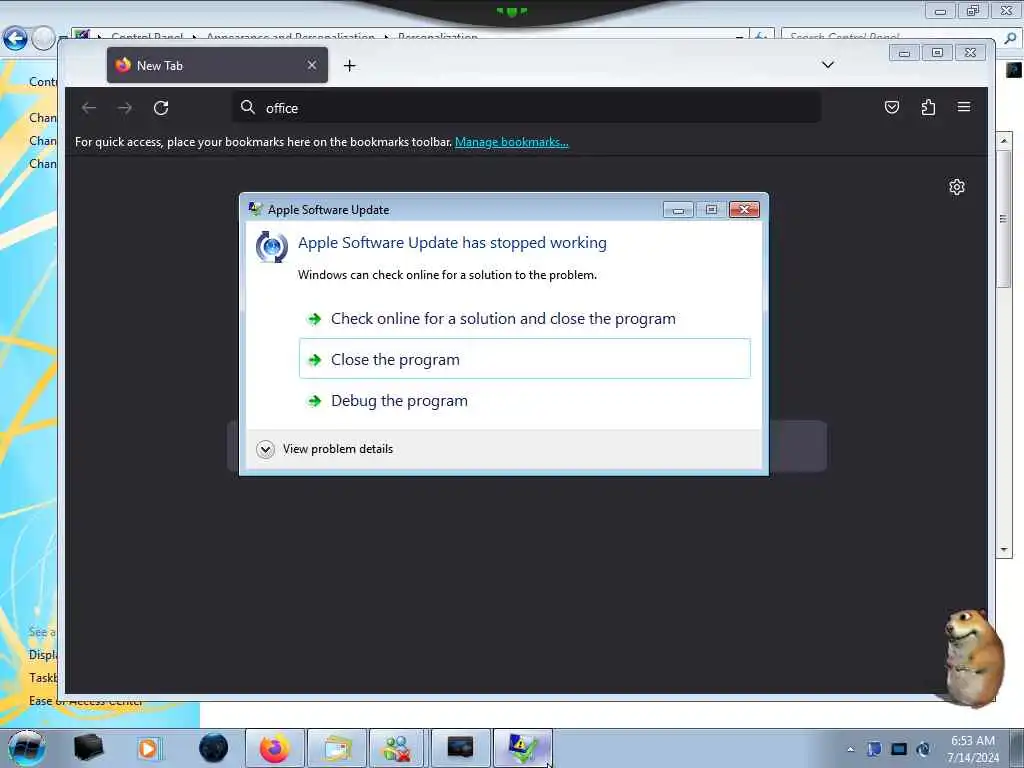Viewport: 1024px width, 768px height.
Task: Close the Apple Software Update dialog
Action: 744,210
